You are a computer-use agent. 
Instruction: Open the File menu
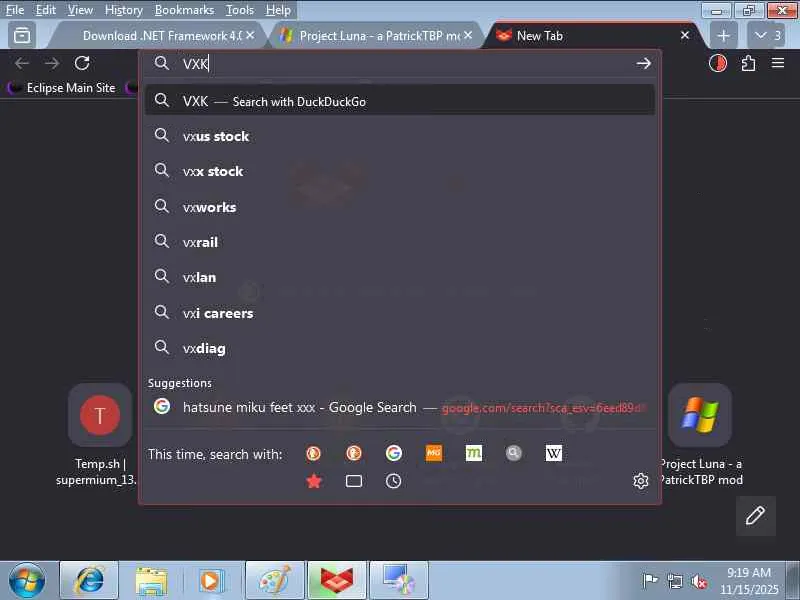15,10
